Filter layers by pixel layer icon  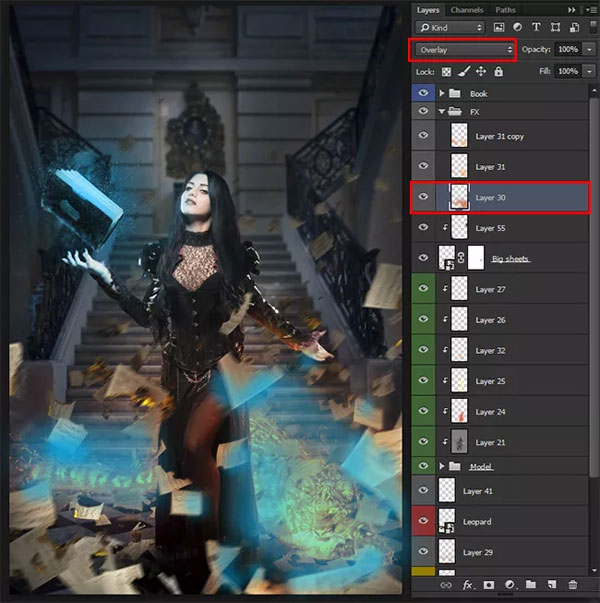[x=499, y=27]
